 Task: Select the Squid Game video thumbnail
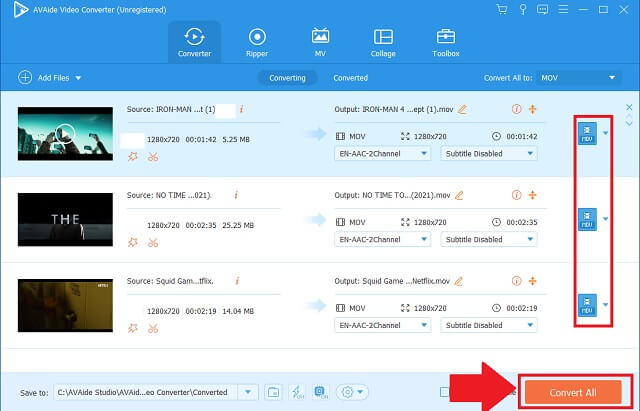[65, 305]
